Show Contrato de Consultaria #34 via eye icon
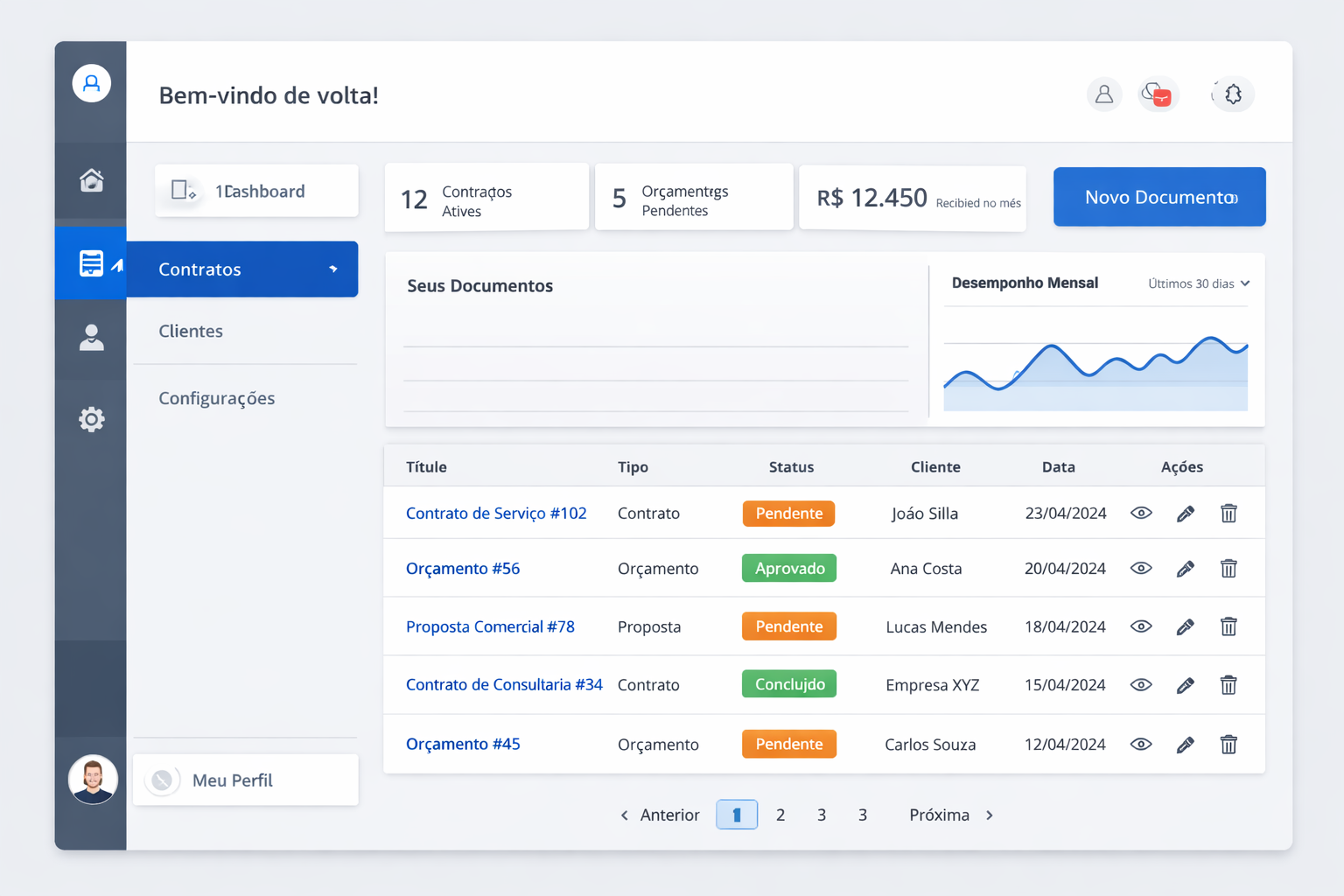 tap(1141, 685)
